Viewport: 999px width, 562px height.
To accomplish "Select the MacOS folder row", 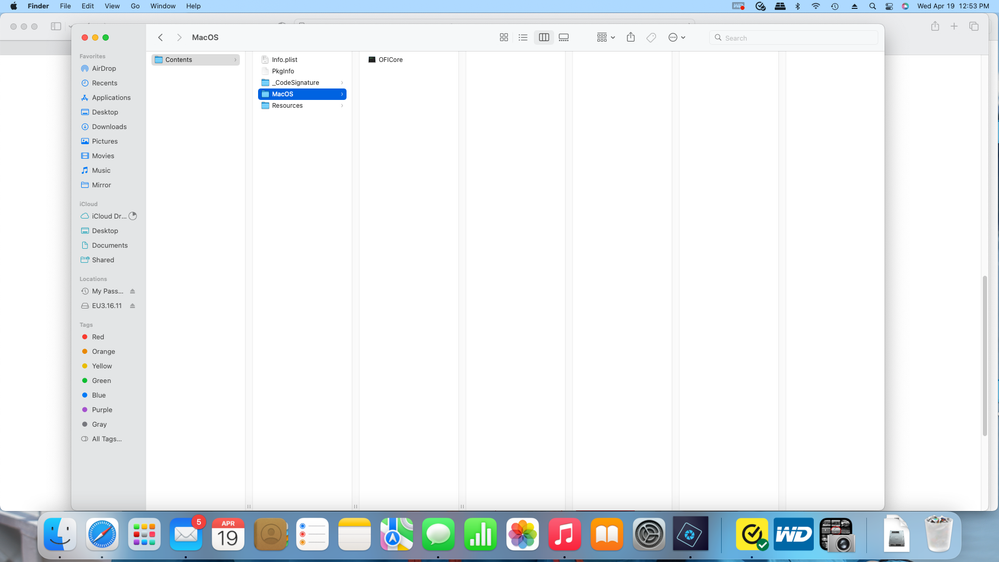I will [x=302, y=94].
